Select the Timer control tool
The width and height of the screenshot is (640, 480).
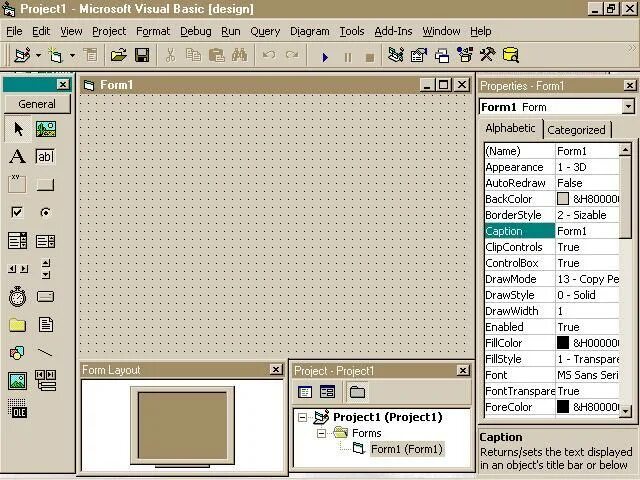point(18,297)
